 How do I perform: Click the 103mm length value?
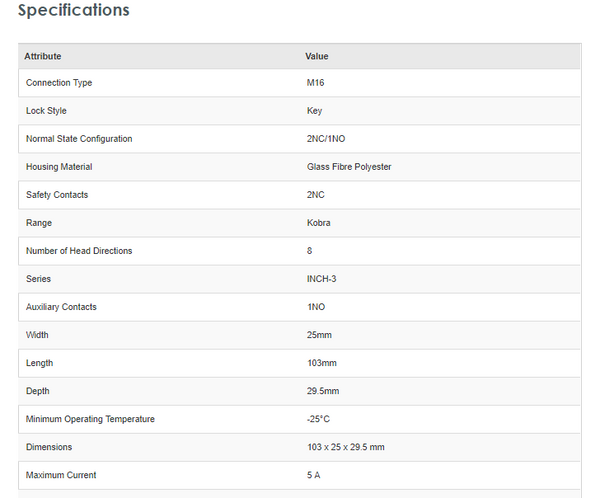click(x=321, y=363)
